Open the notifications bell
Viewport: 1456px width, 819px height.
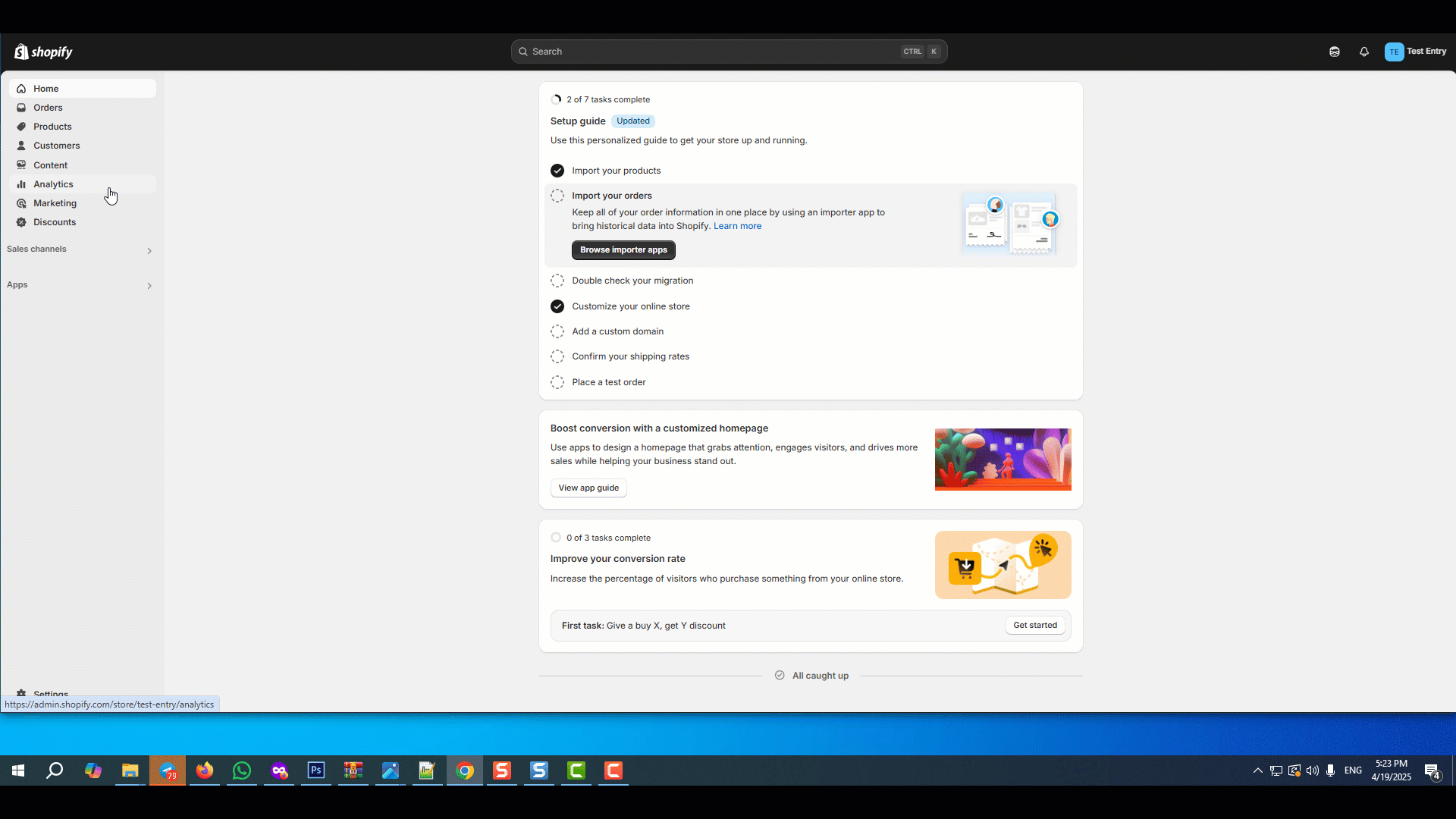tap(1364, 52)
